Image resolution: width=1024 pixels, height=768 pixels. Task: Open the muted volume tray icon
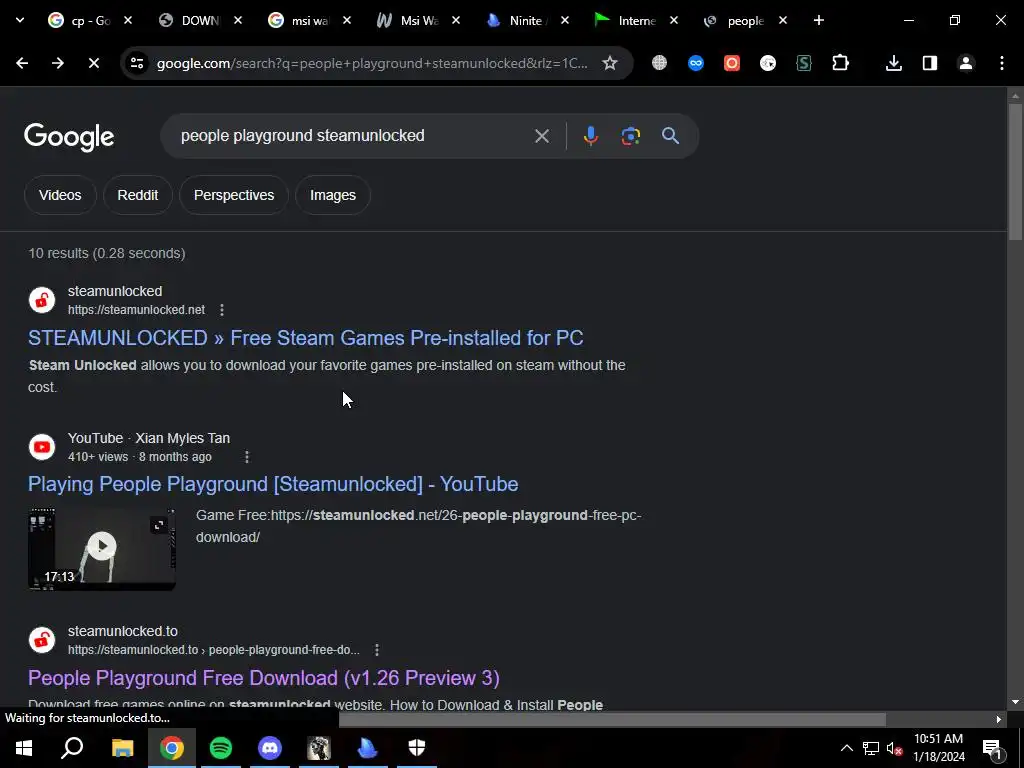click(894, 748)
